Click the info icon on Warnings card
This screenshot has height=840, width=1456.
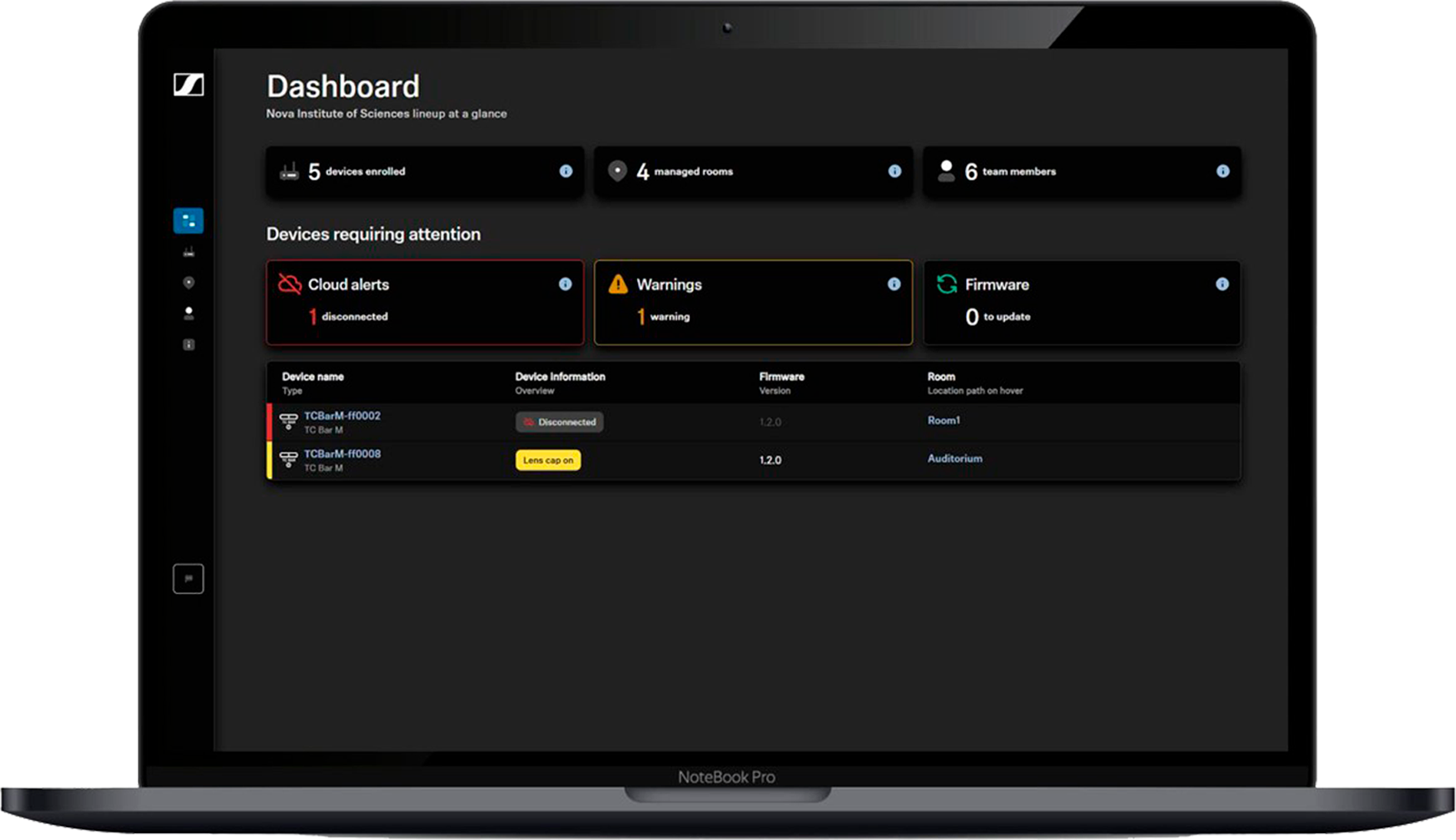click(894, 284)
